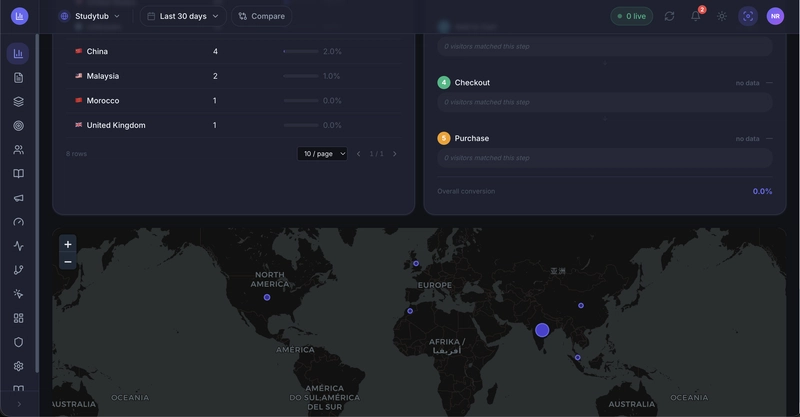Zoom in on the world map
The image size is (800, 417).
pos(68,244)
